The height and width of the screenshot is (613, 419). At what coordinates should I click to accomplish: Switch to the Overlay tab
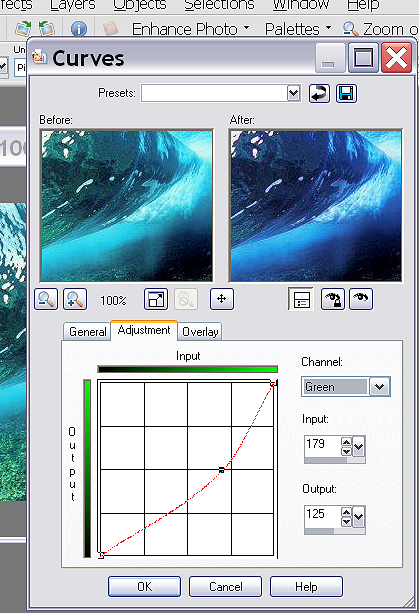tap(200, 332)
